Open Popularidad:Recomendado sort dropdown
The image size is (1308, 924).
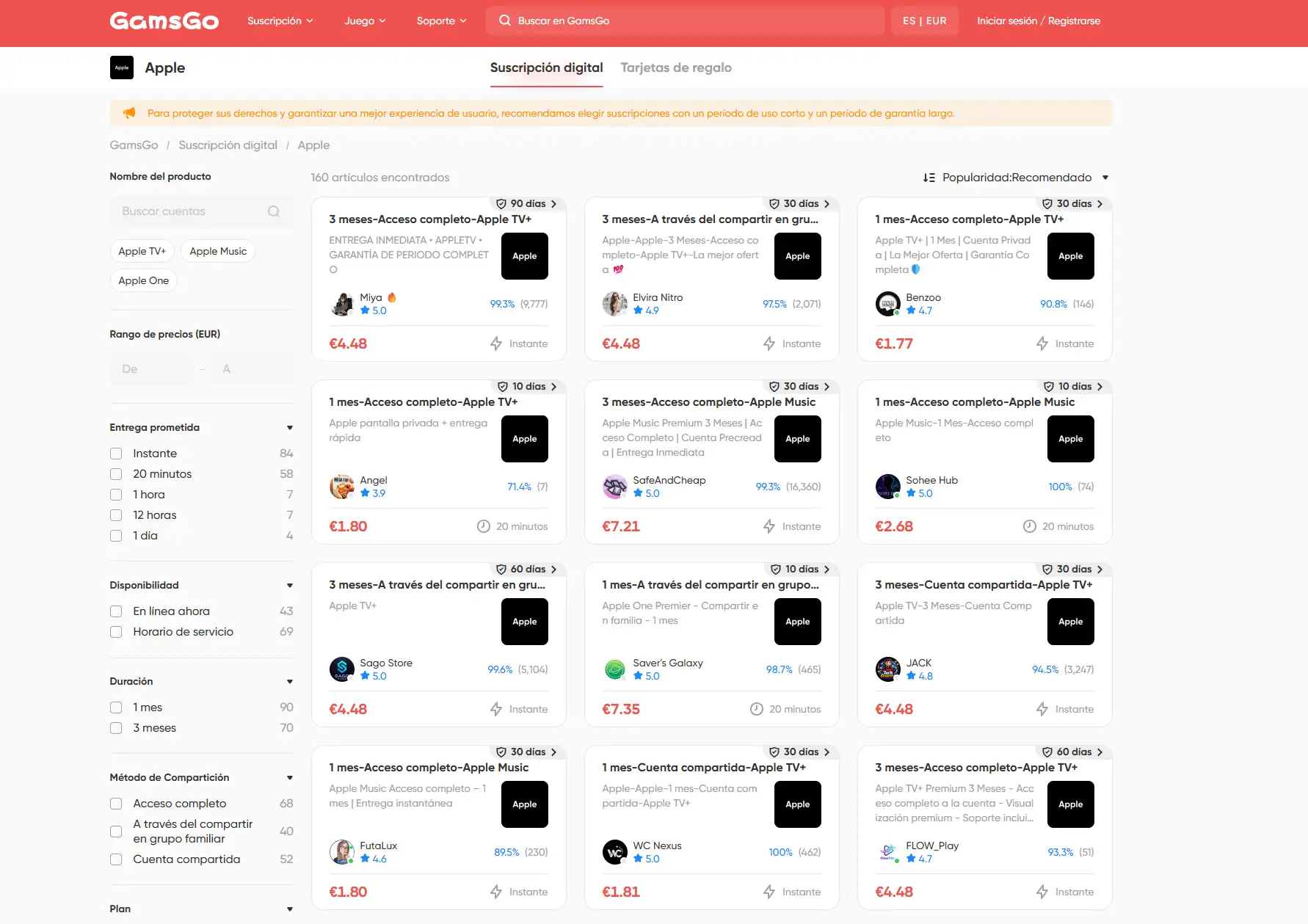point(1016,178)
